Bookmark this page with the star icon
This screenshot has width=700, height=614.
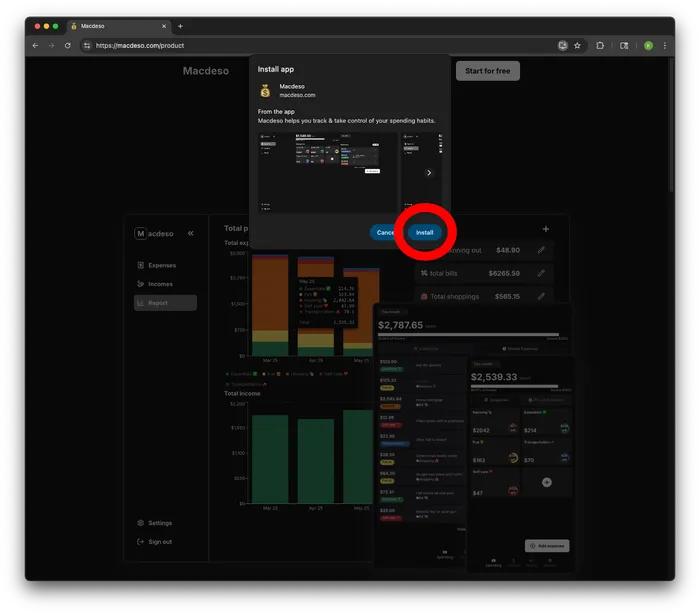(x=577, y=46)
